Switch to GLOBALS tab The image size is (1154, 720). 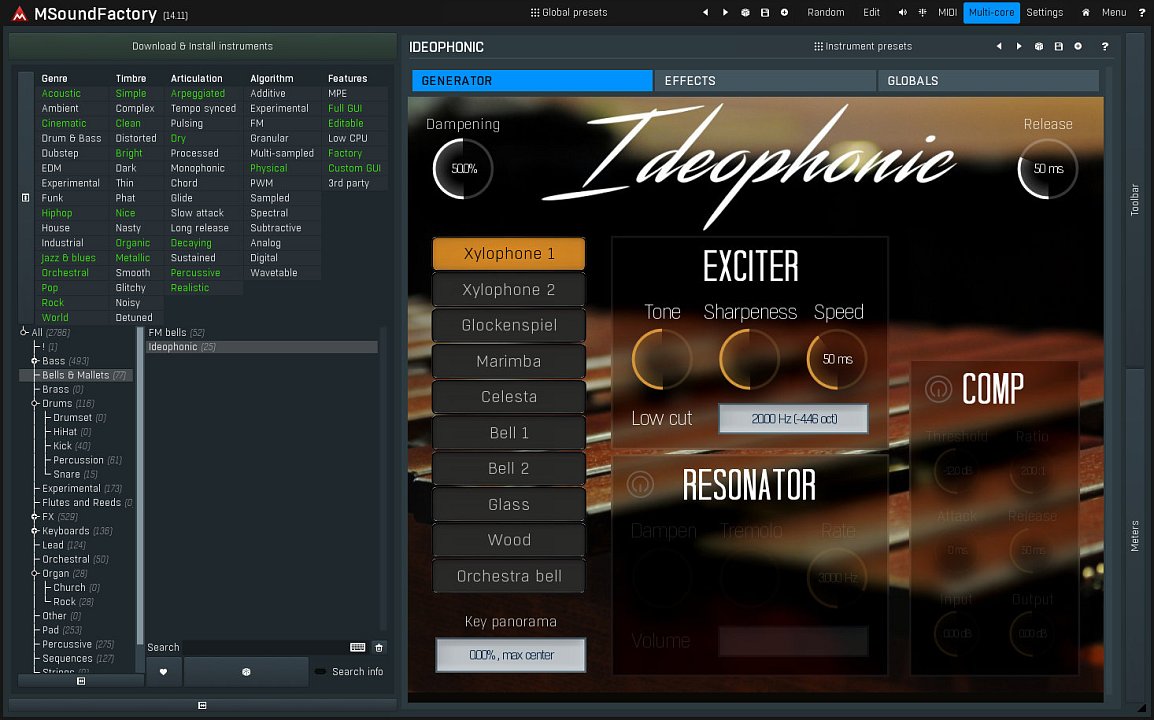pos(988,80)
